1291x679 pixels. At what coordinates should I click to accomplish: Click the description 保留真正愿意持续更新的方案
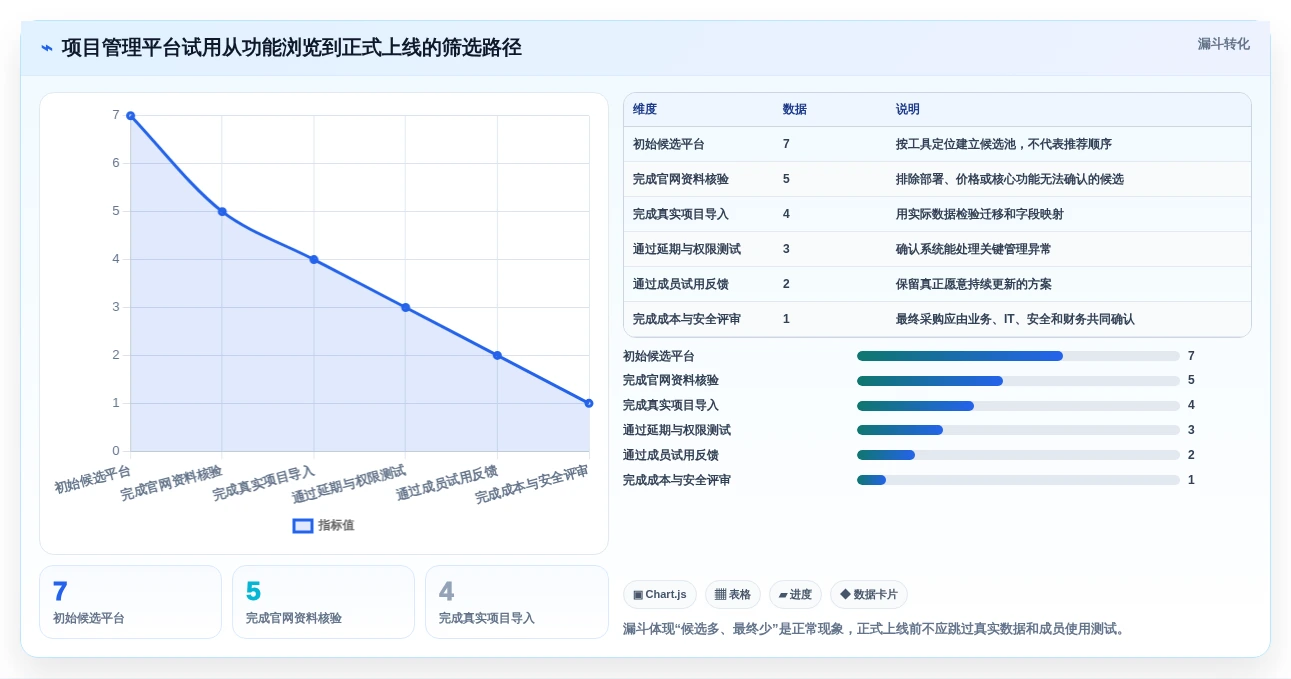pos(974,285)
